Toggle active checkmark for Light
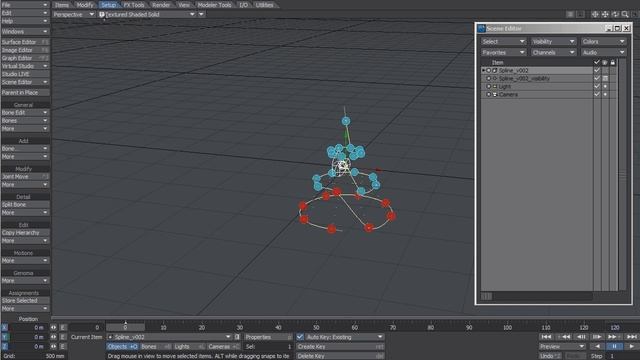 pyautogui.click(x=597, y=87)
